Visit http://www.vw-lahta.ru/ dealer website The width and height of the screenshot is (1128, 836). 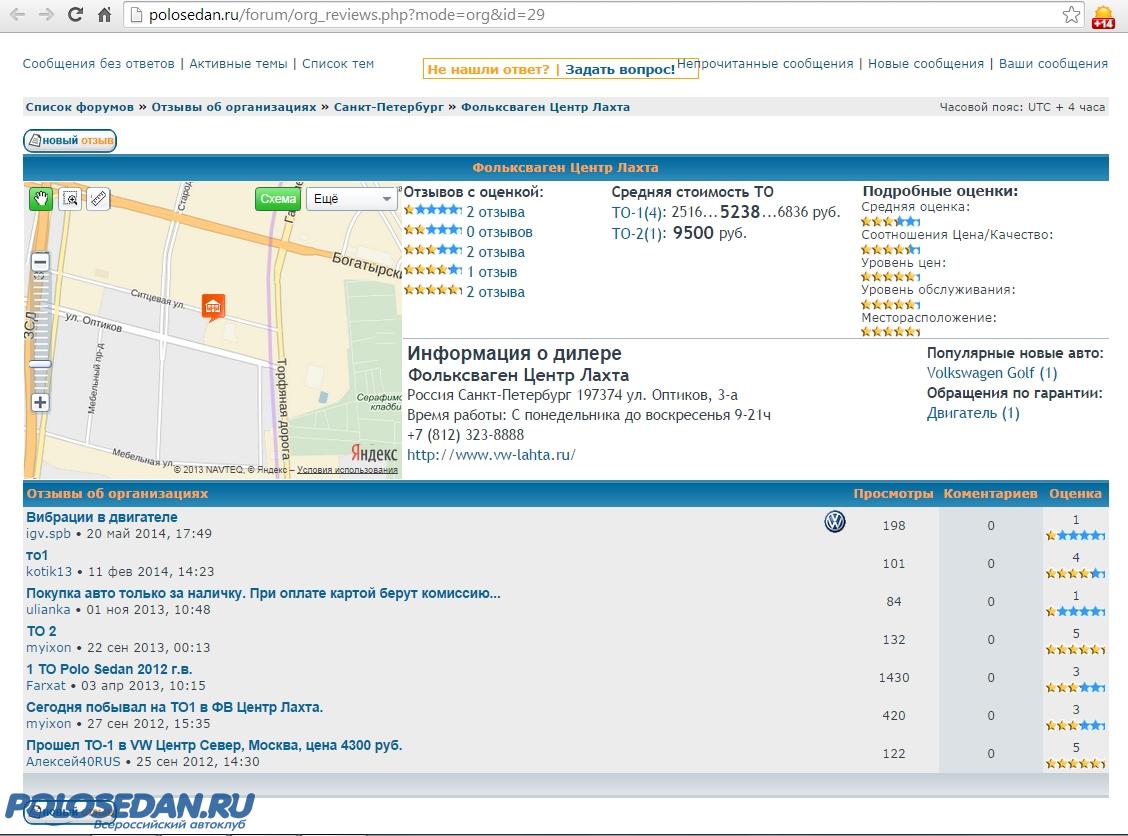[491, 455]
